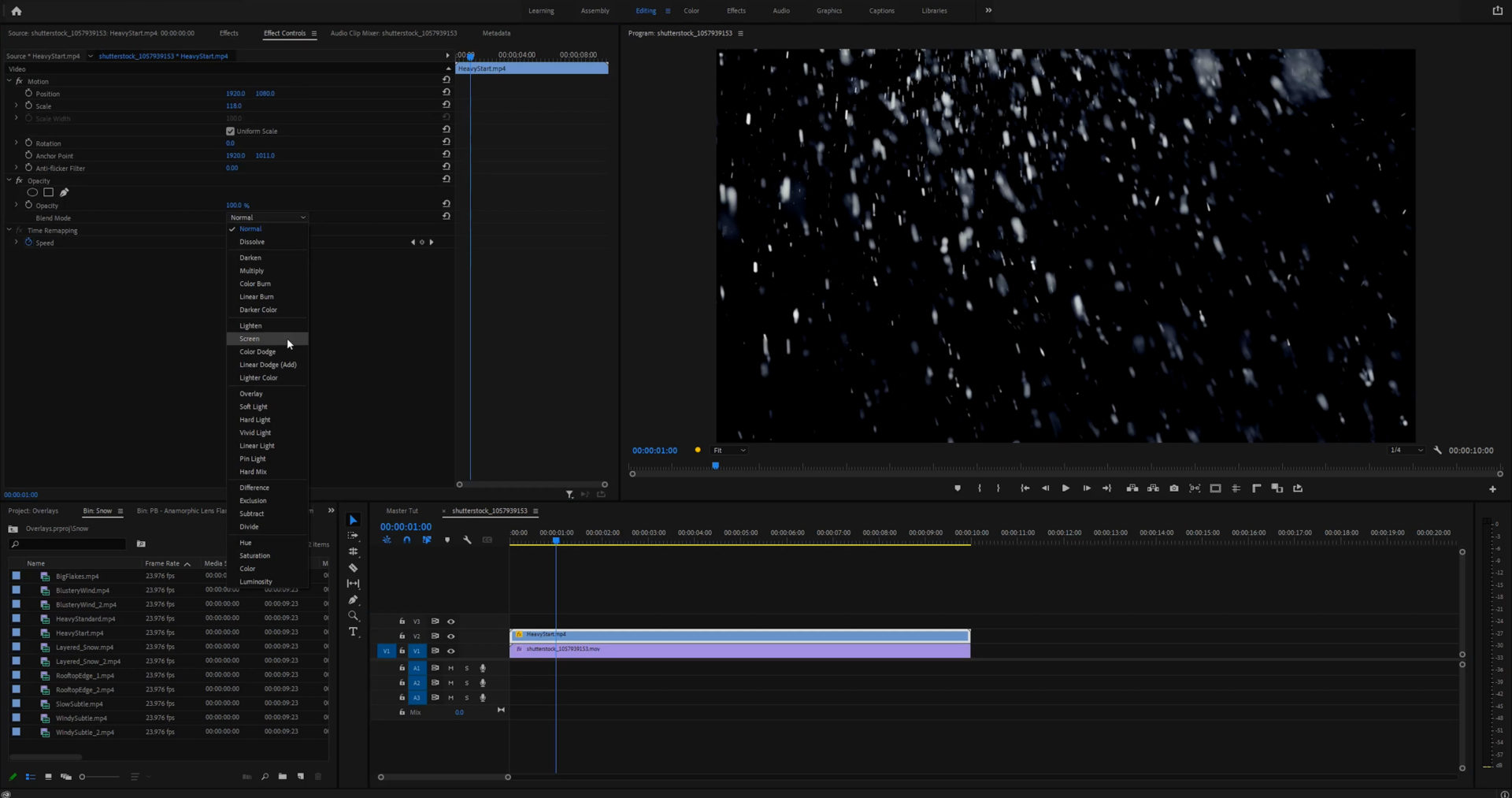This screenshot has height=798, width=1512.
Task: Select the free draw bezier mask tool
Action: [64, 192]
